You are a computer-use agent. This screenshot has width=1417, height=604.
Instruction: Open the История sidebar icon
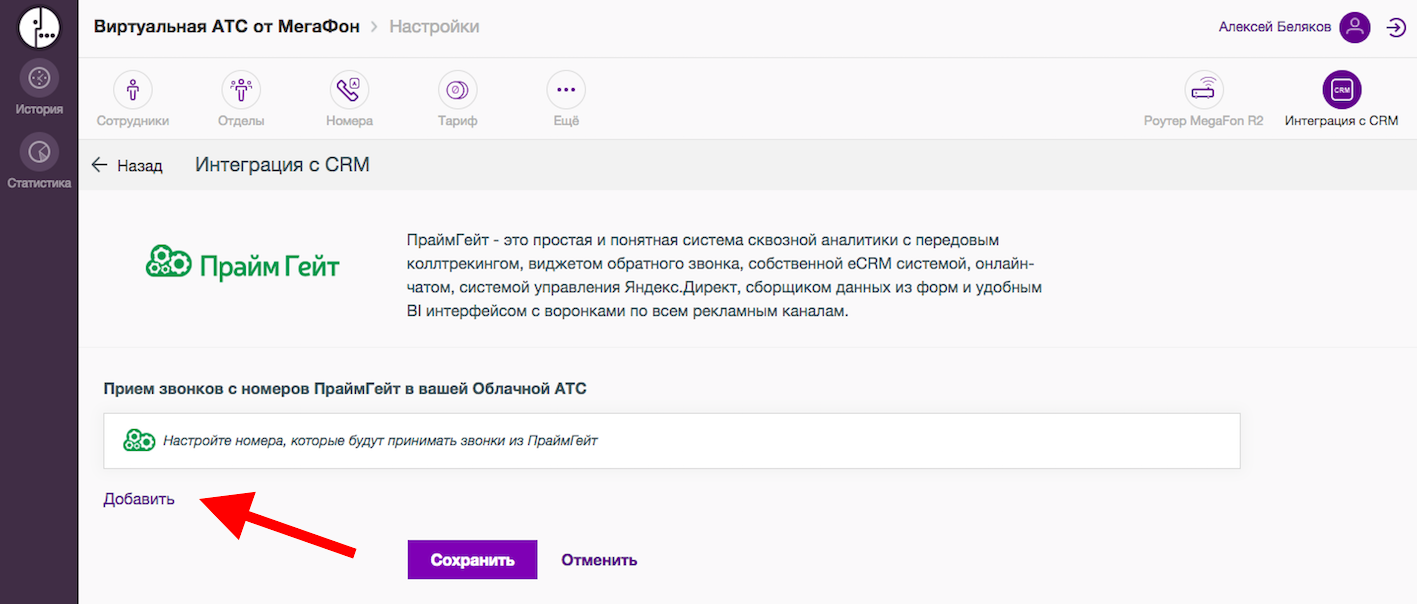(39, 78)
